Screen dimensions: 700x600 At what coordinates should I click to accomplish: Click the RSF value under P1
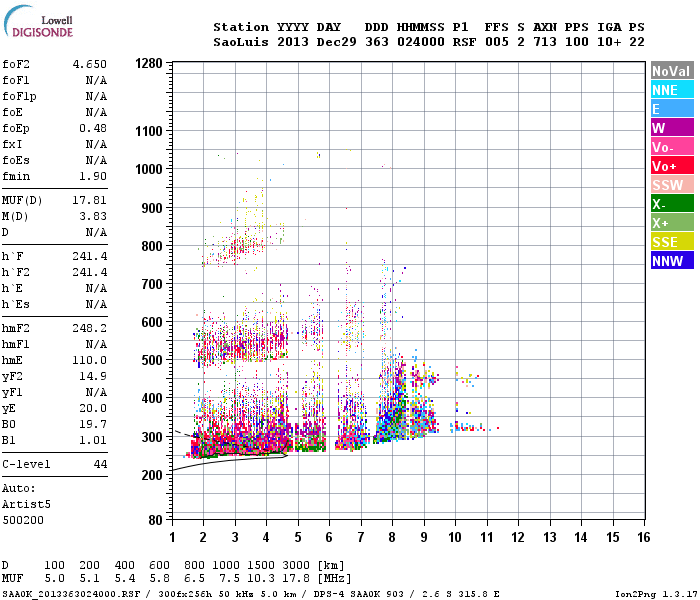coord(464,42)
